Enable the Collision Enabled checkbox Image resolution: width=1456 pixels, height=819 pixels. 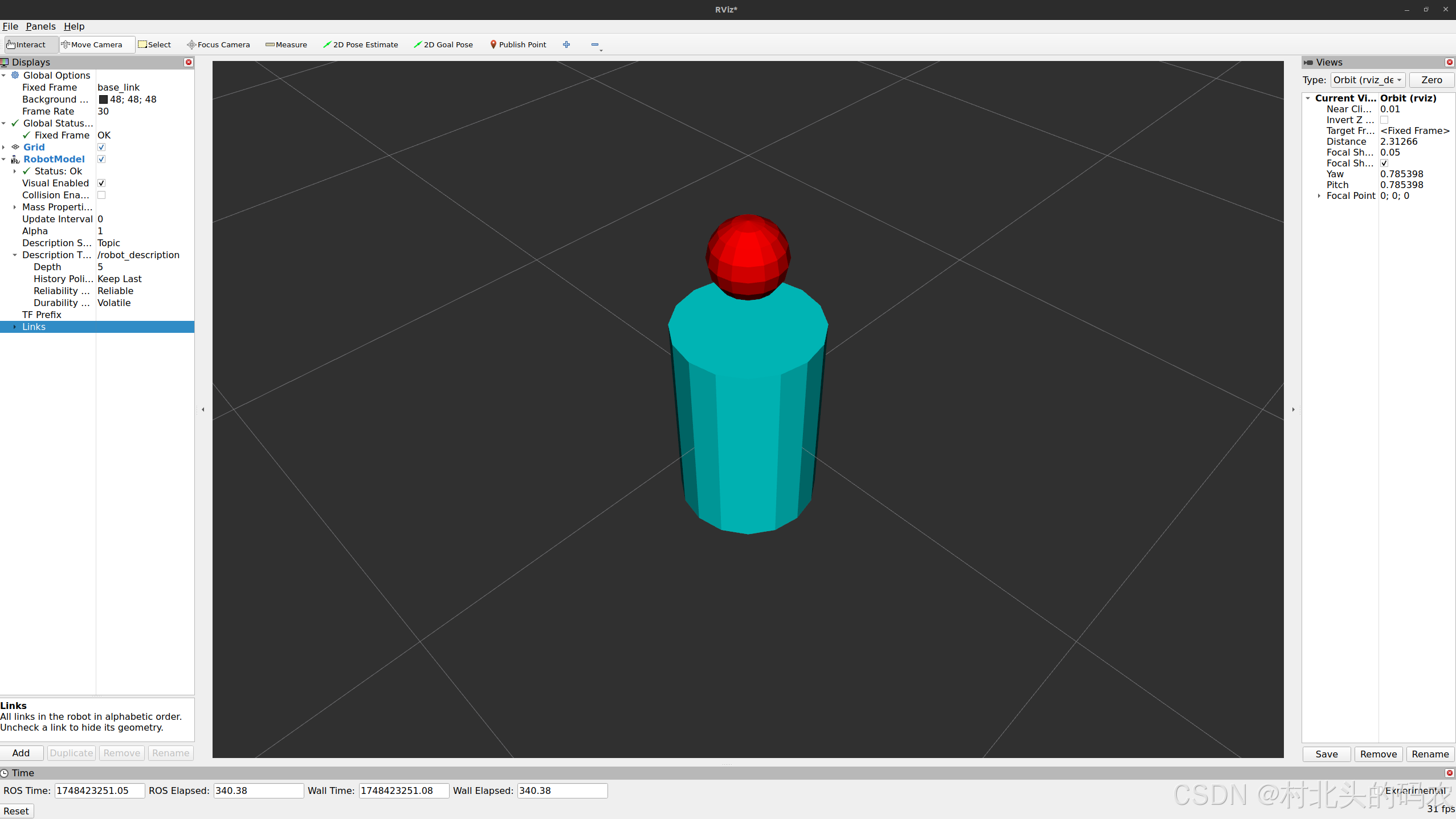(101, 195)
